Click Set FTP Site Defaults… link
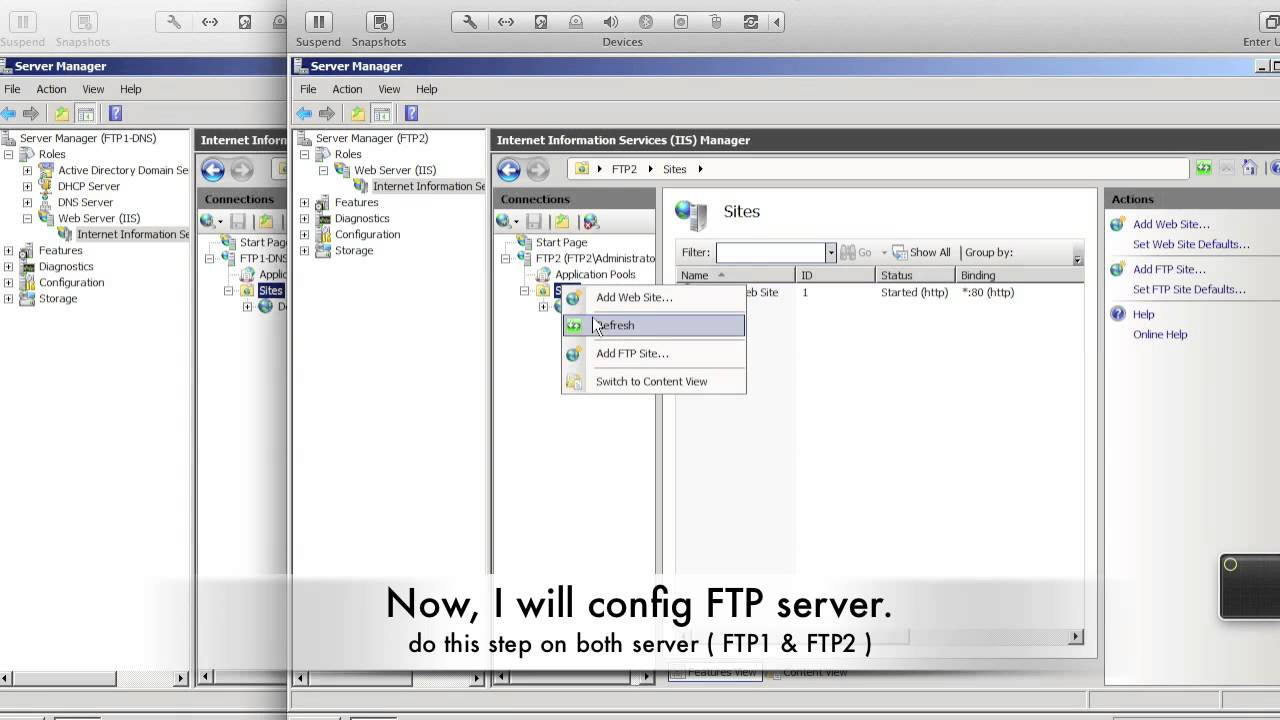Image resolution: width=1280 pixels, height=720 pixels. pyautogui.click(x=1189, y=289)
